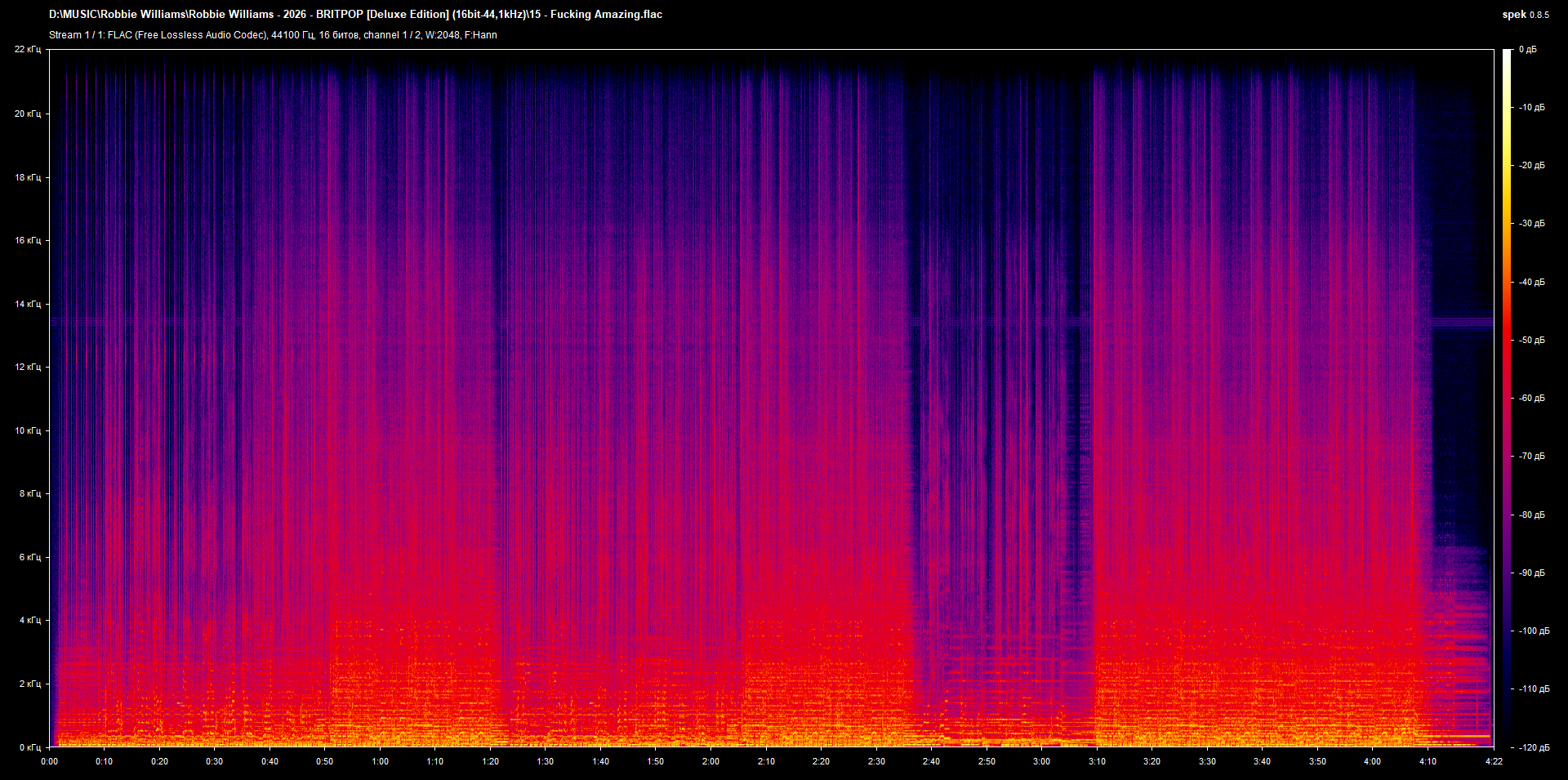Select the file path title text
Image resolution: width=1568 pixels, height=780 pixels.
click(x=355, y=14)
